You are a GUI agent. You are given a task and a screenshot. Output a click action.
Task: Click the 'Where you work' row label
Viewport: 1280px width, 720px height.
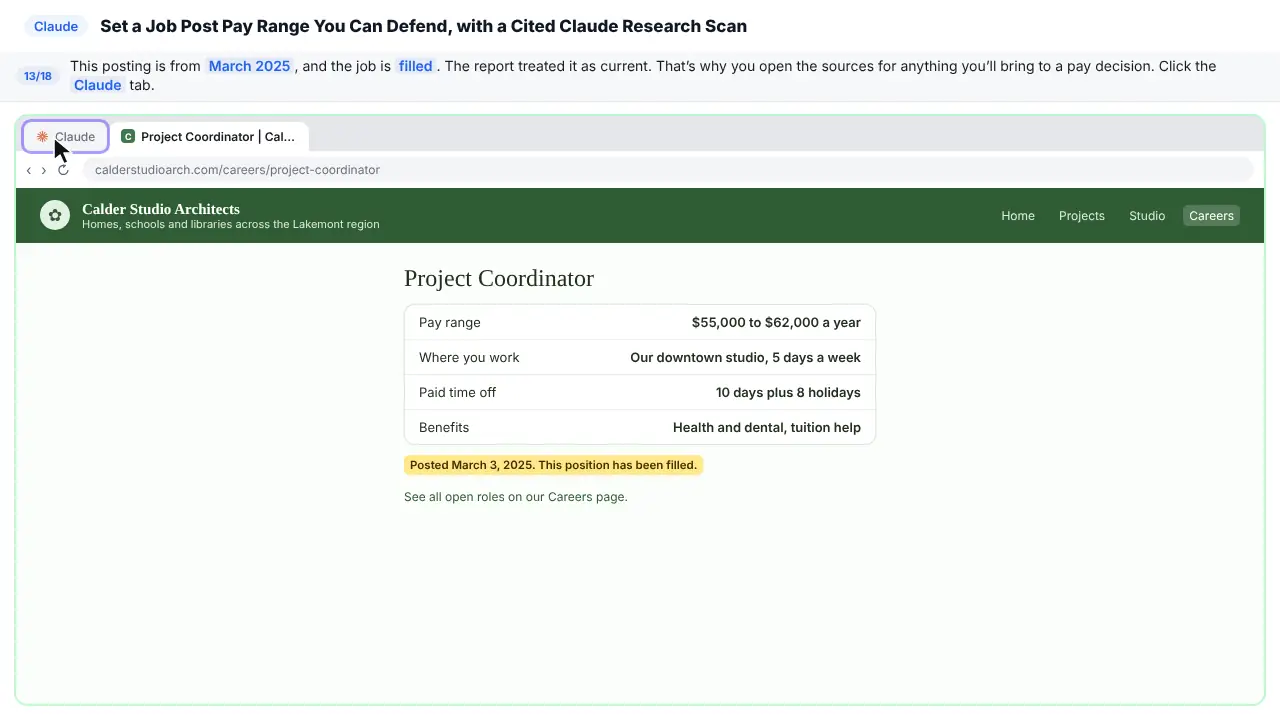tap(469, 357)
